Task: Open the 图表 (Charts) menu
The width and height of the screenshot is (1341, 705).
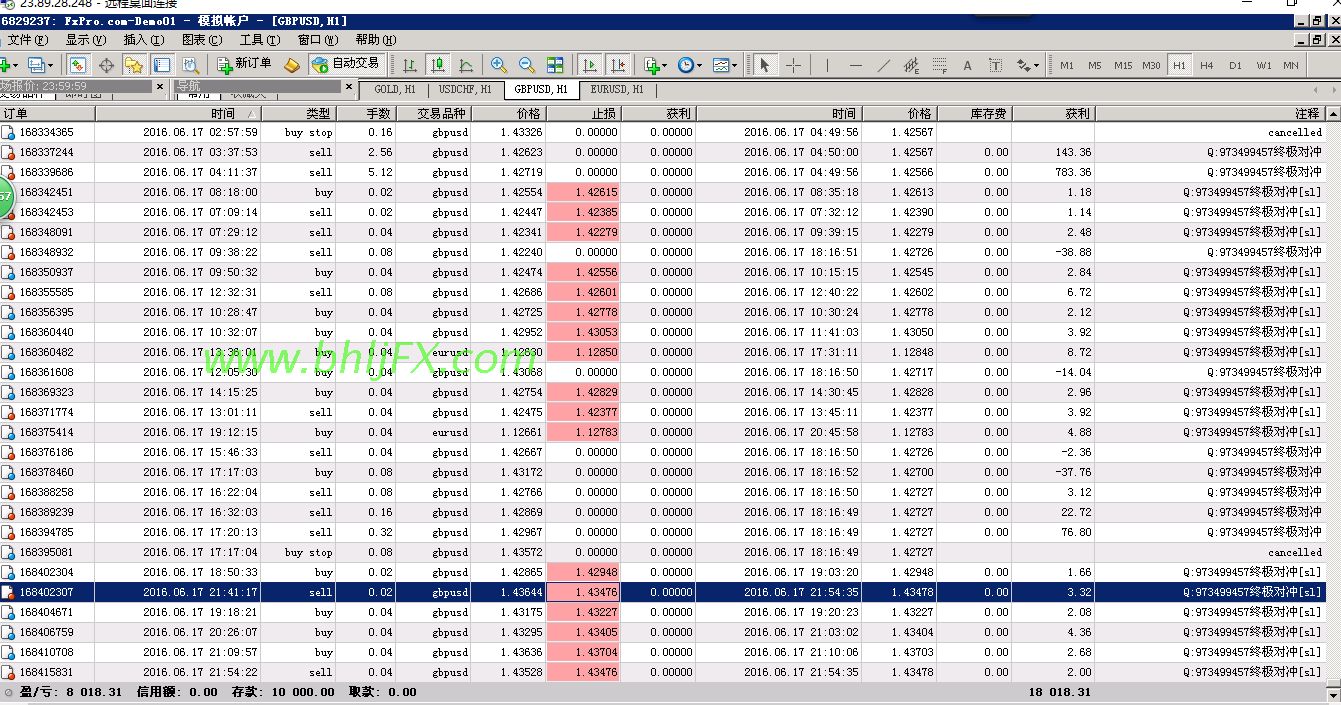Action: pos(201,40)
